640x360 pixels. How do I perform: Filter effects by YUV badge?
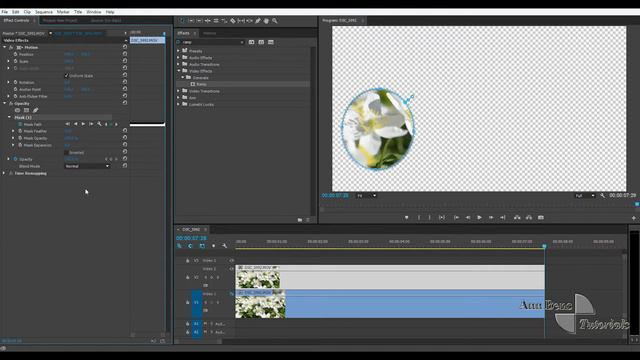tap(271, 42)
